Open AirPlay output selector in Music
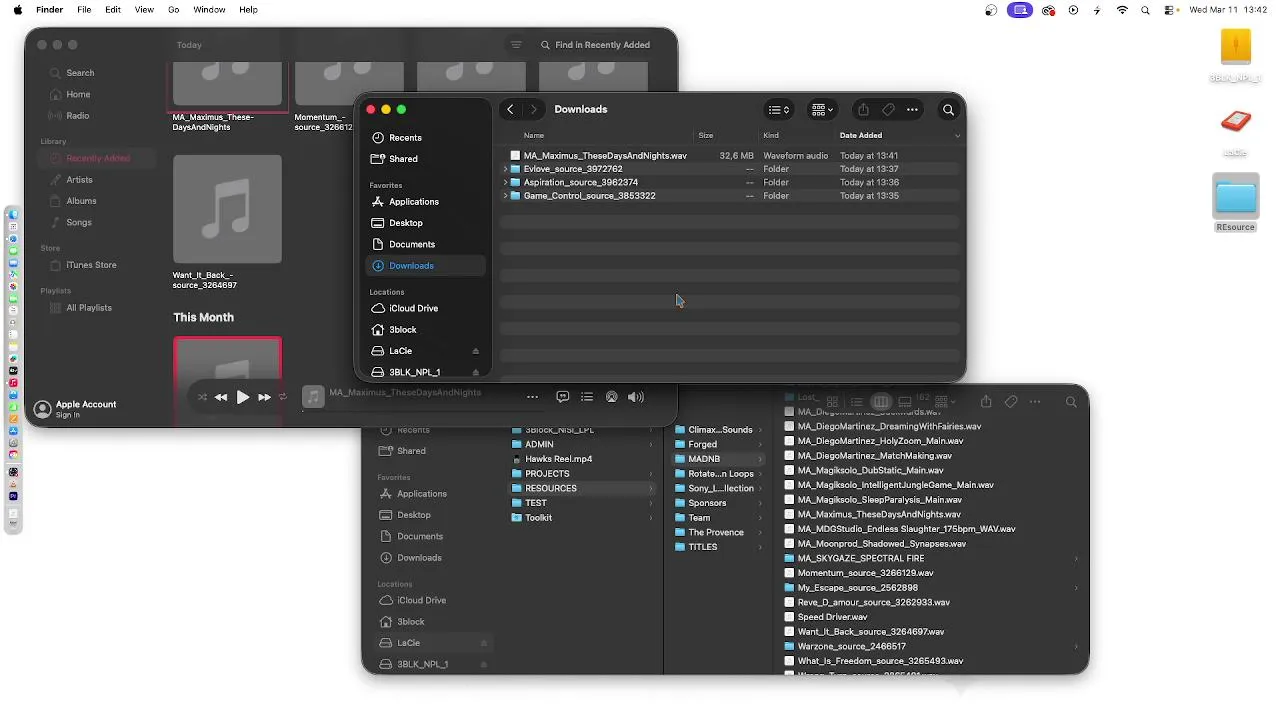Image resolution: width=1280 pixels, height=720 pixels. tap(612, 397)
